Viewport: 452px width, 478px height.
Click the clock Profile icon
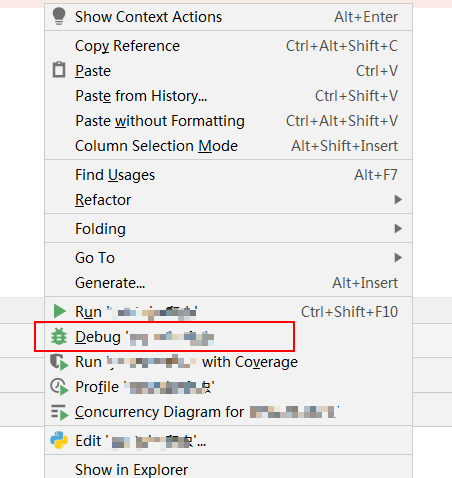click(59, 387)
